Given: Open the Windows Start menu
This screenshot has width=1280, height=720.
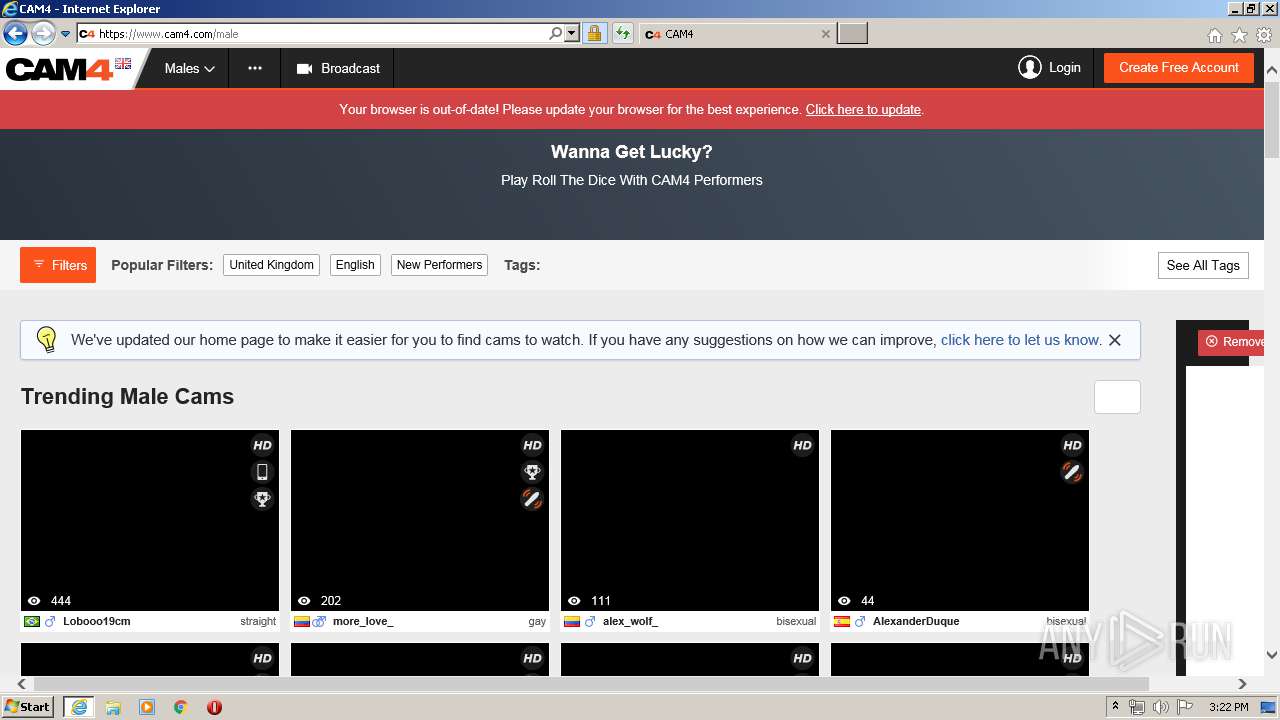Looking at the screenshot, I should click(27, 707).
